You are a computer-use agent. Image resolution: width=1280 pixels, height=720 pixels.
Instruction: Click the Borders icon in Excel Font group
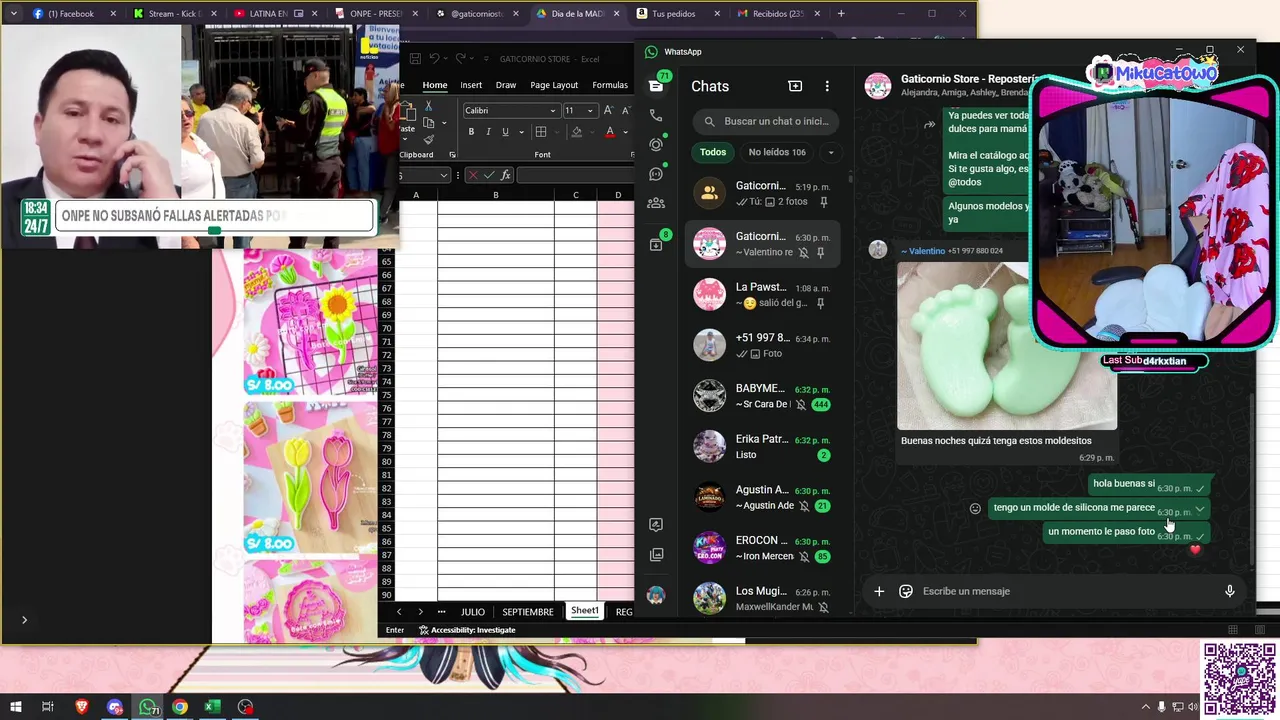[x=540, y=132]
